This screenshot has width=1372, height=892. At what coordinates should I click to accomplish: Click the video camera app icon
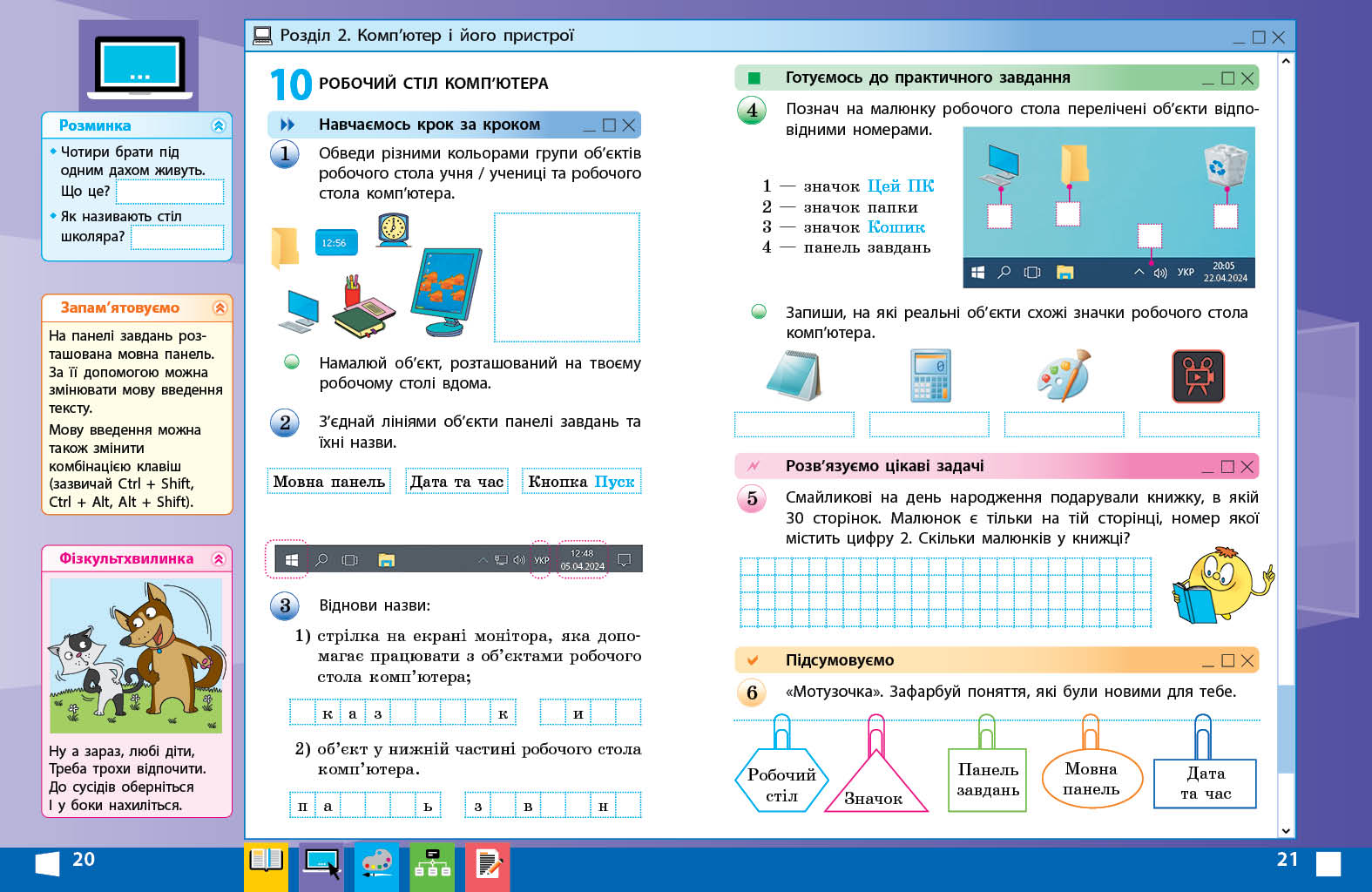1198,376
